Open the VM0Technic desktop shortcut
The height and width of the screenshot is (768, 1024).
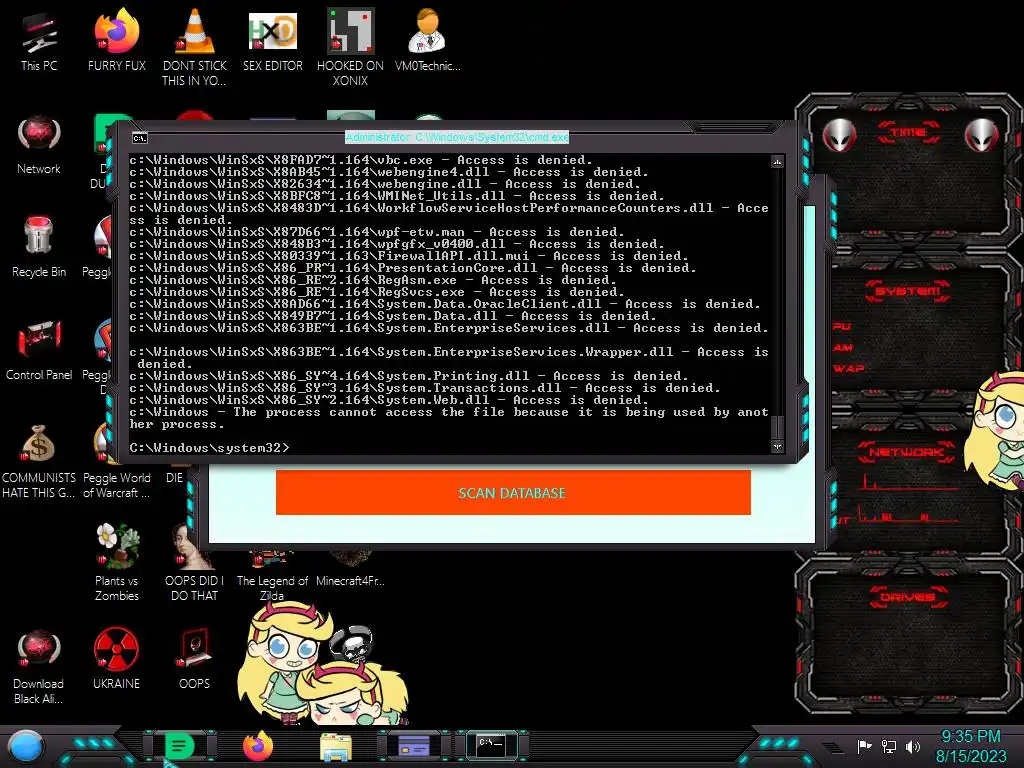click(428, 40)
